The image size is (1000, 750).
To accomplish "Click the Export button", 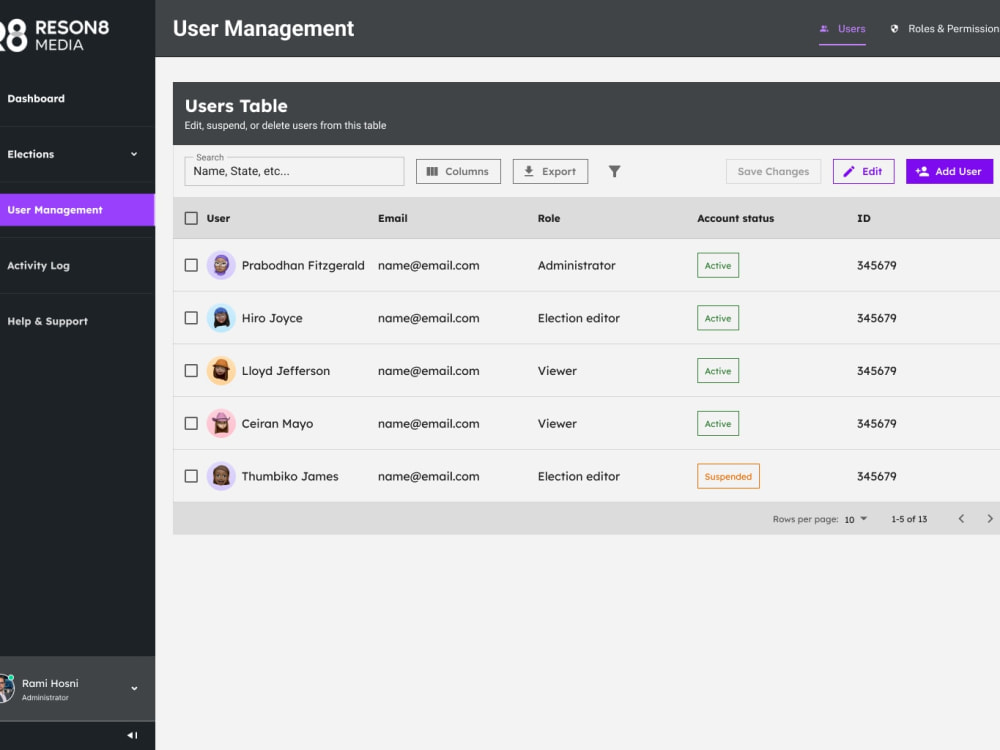I will click(550, 172).
